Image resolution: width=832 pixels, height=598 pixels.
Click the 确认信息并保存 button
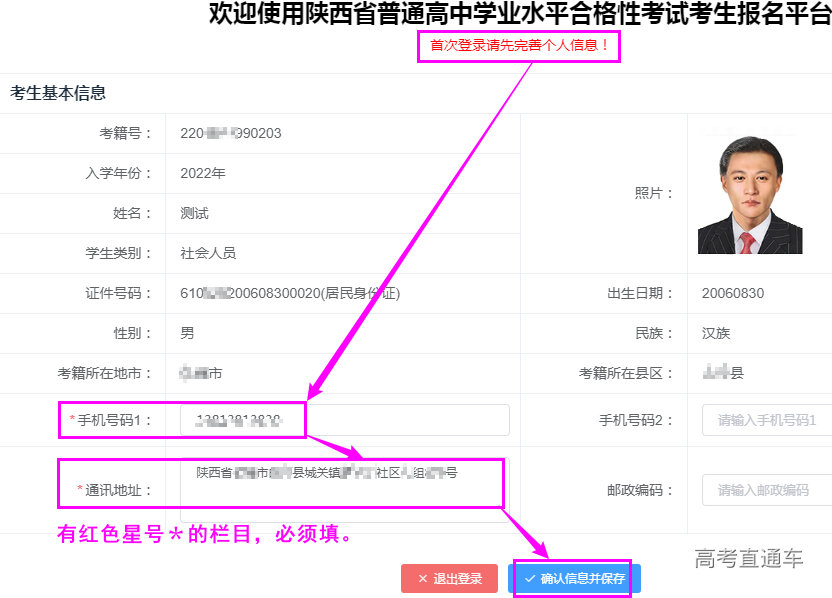(x=574, y=579)
